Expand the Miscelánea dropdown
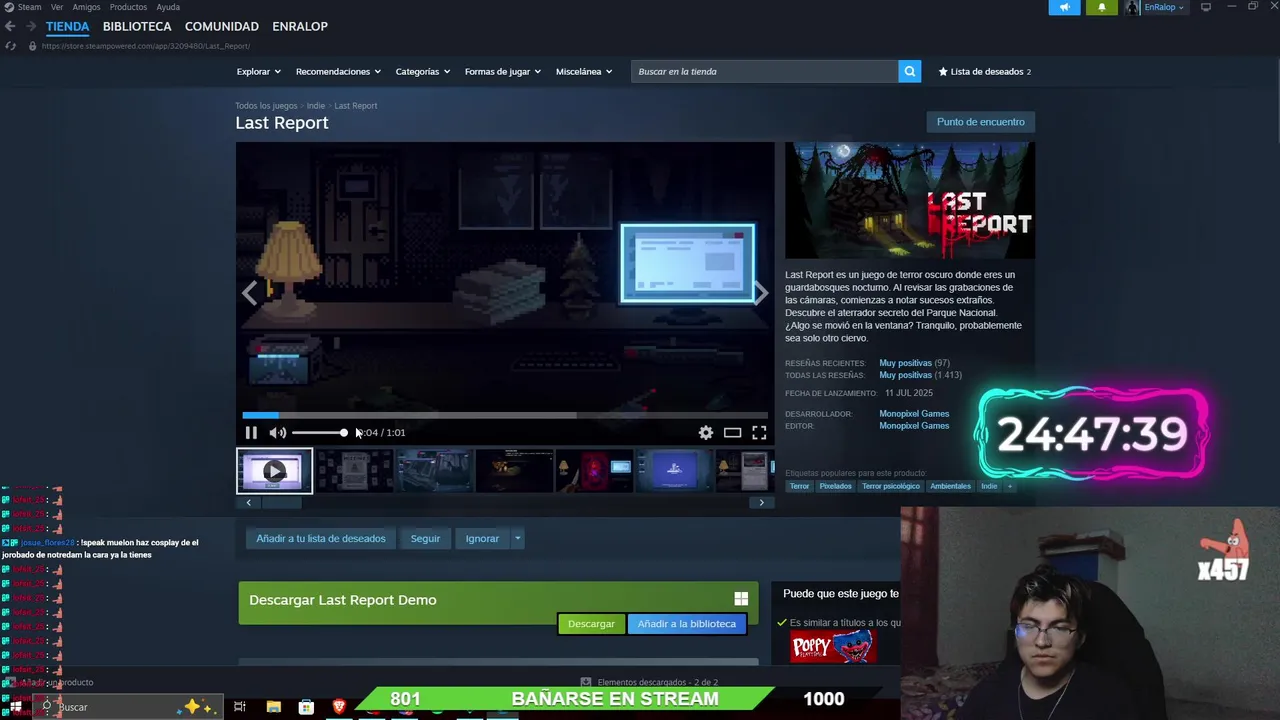Image resolution: width=1280 pixels, height=720 pixels. pyautogui.click(x=583, y=71)
